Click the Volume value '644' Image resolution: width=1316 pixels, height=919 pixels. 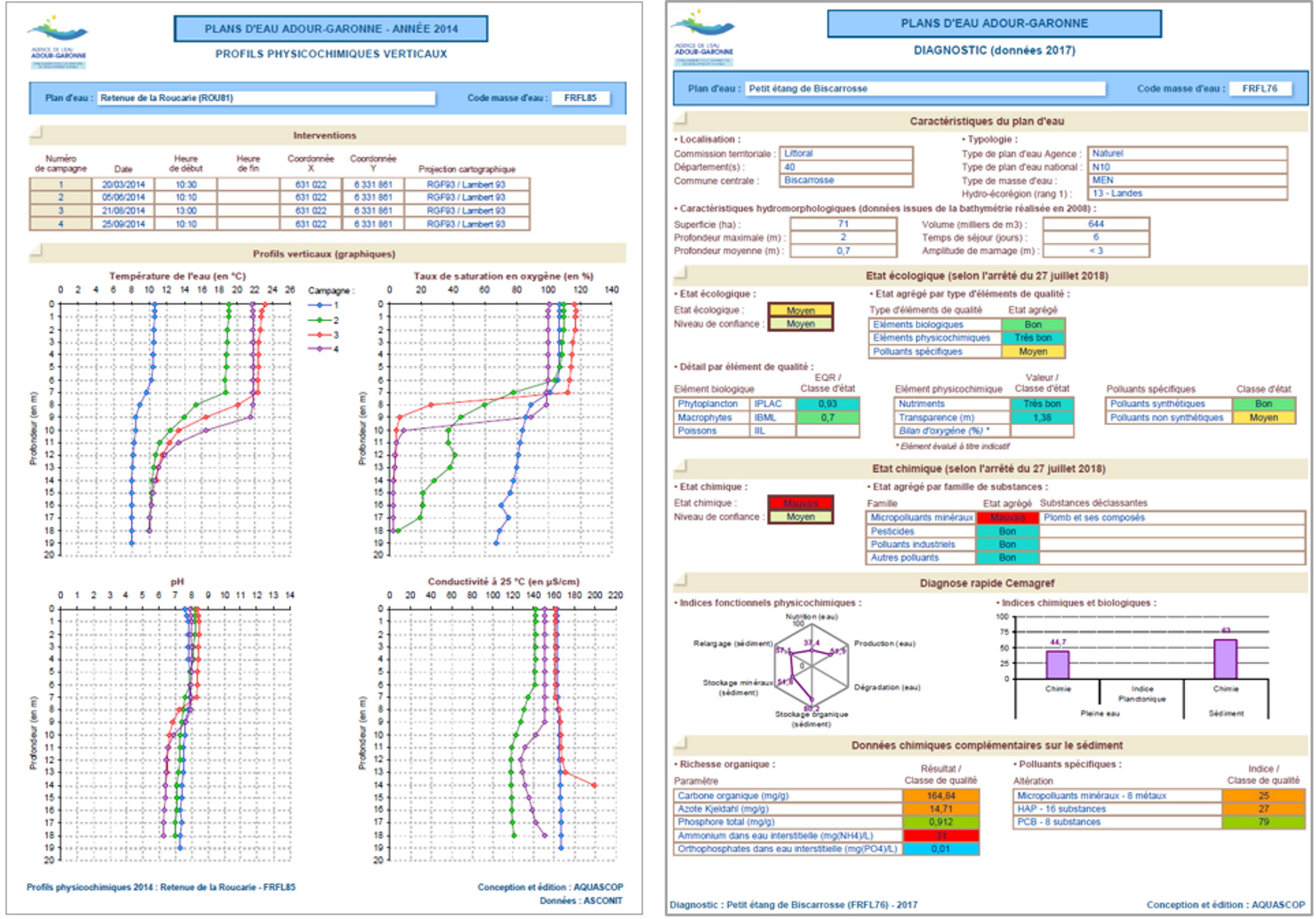pyautogui.click(x=1096, y=224)
